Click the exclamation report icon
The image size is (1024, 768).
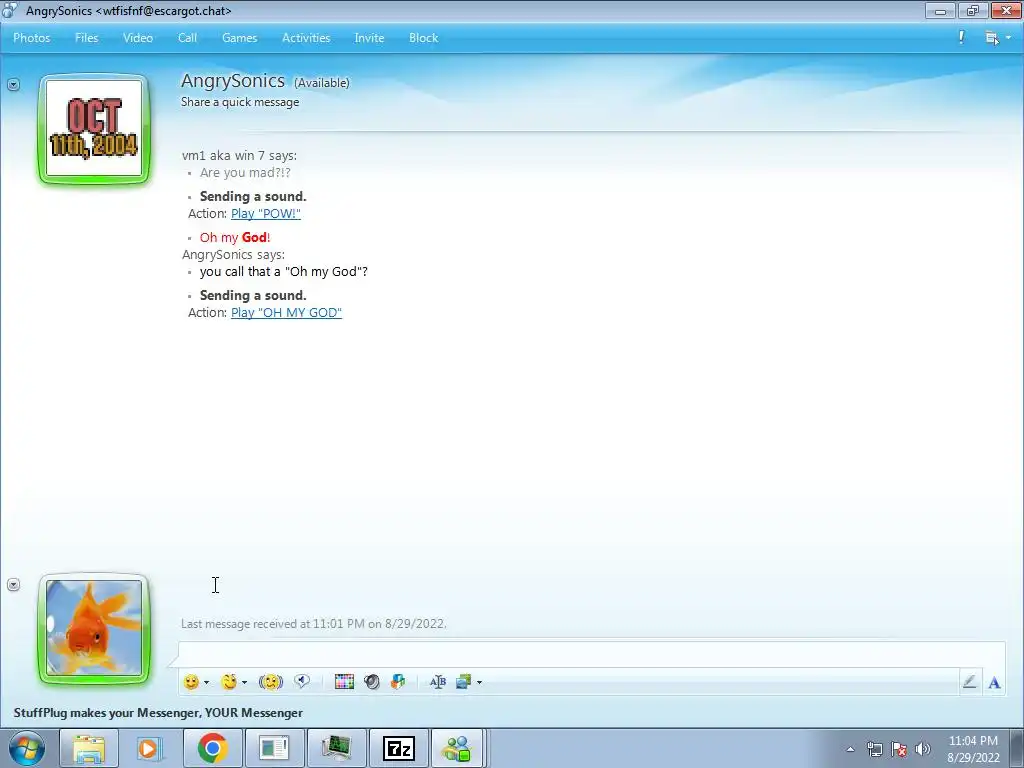[x=961, y=37]
